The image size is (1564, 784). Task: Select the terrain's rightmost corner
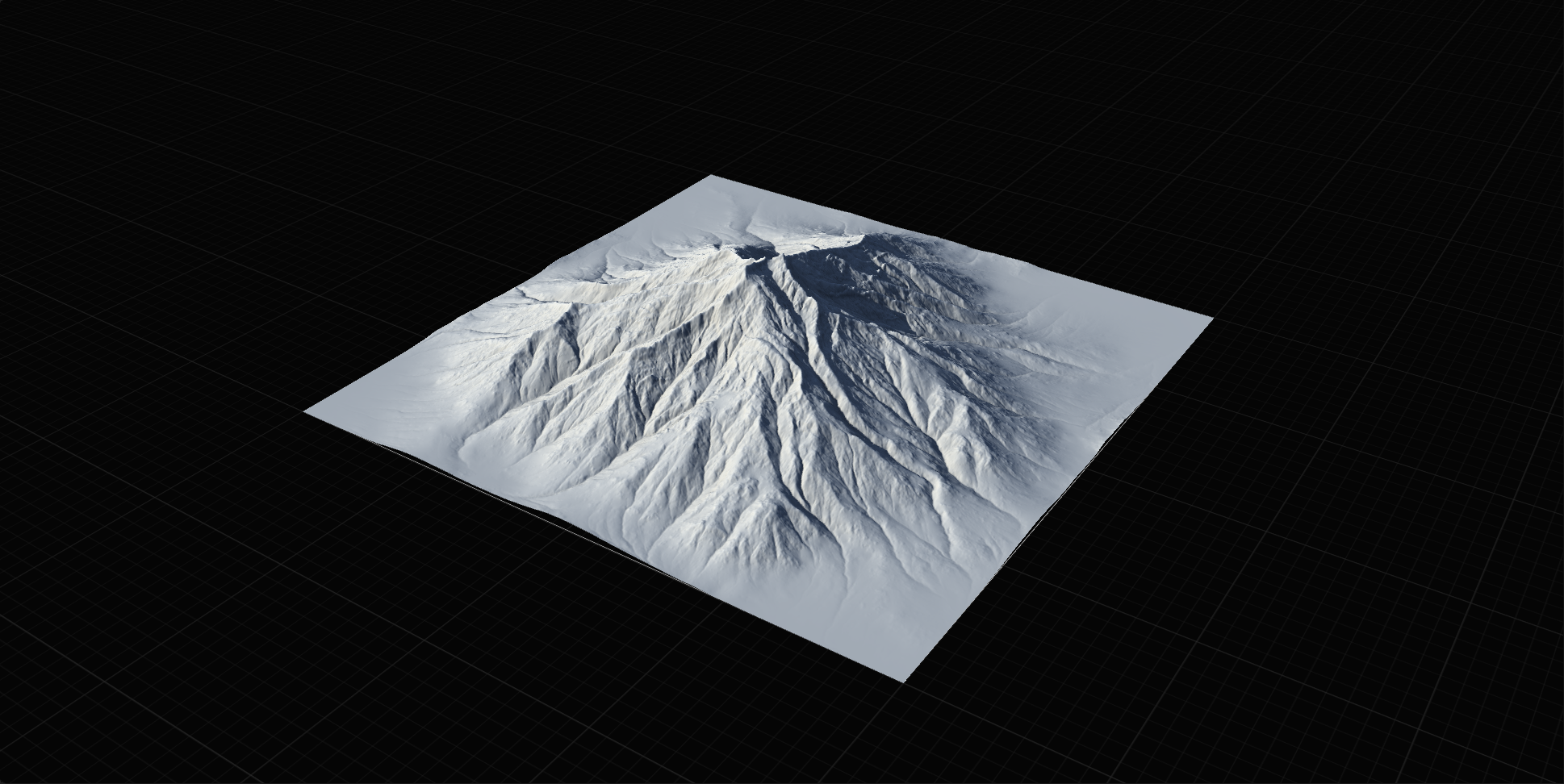click(x=1211, y=318)
